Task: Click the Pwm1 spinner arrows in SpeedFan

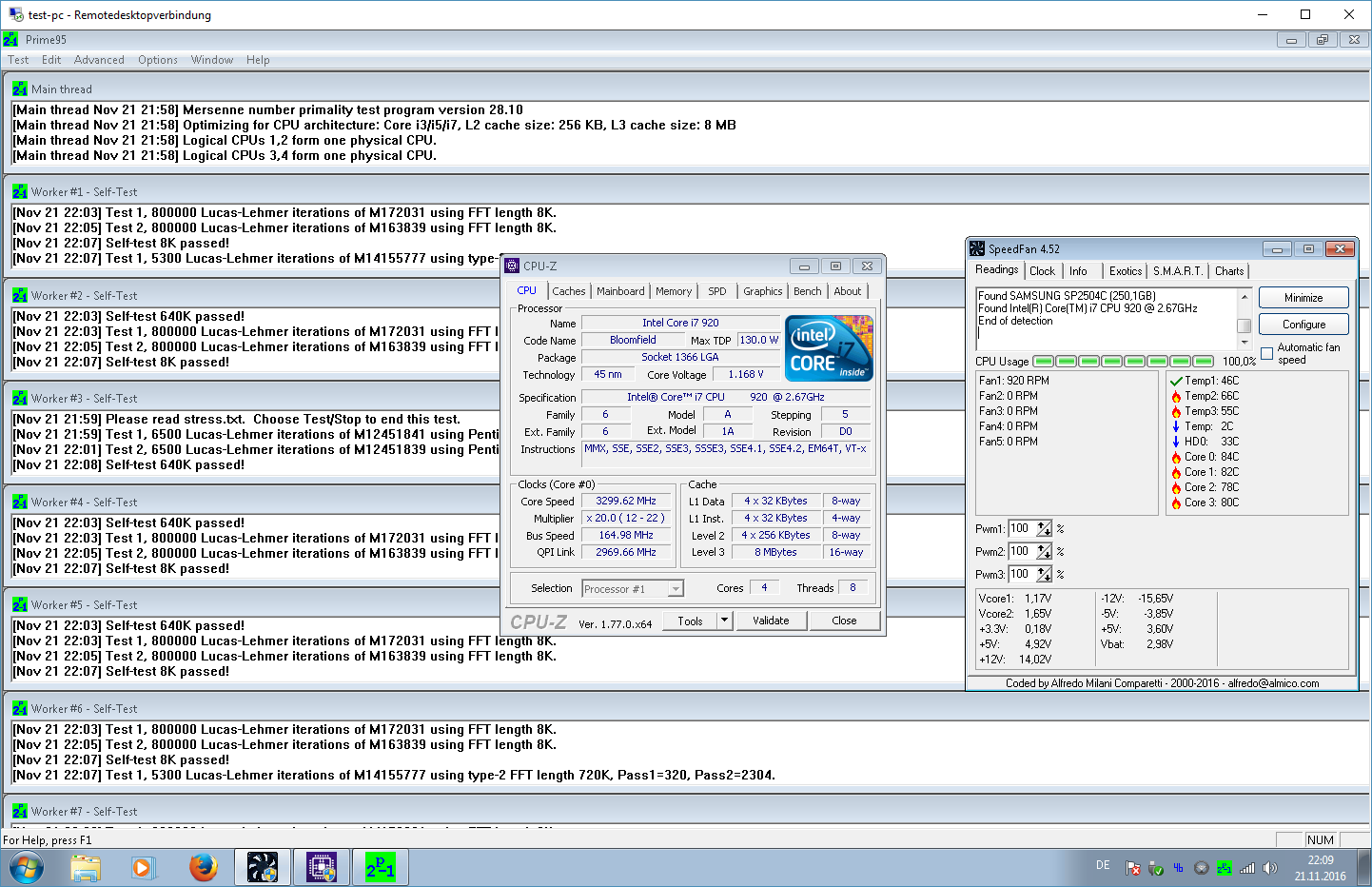Action: click(1045, 529)
